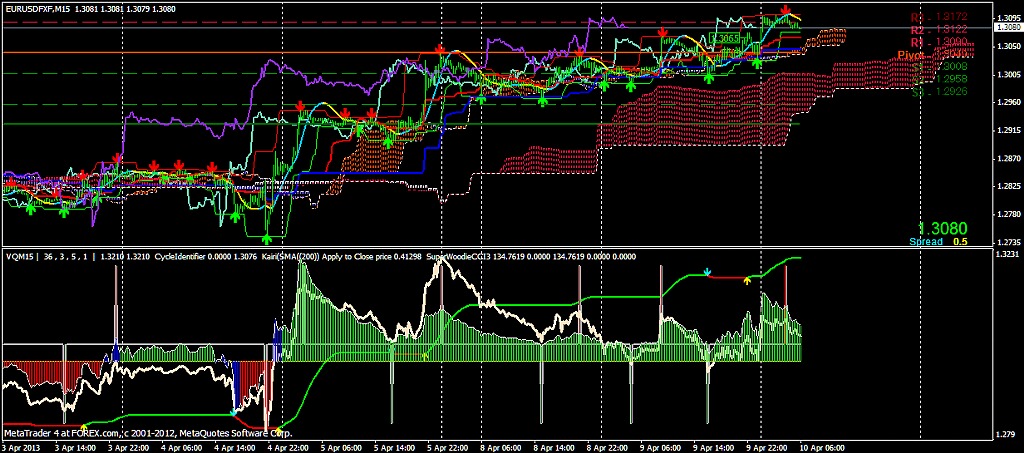1024x453 pixels.
Task: Click the 10 Apr 06:00 time axis label
Action: [x=824, y=447]
